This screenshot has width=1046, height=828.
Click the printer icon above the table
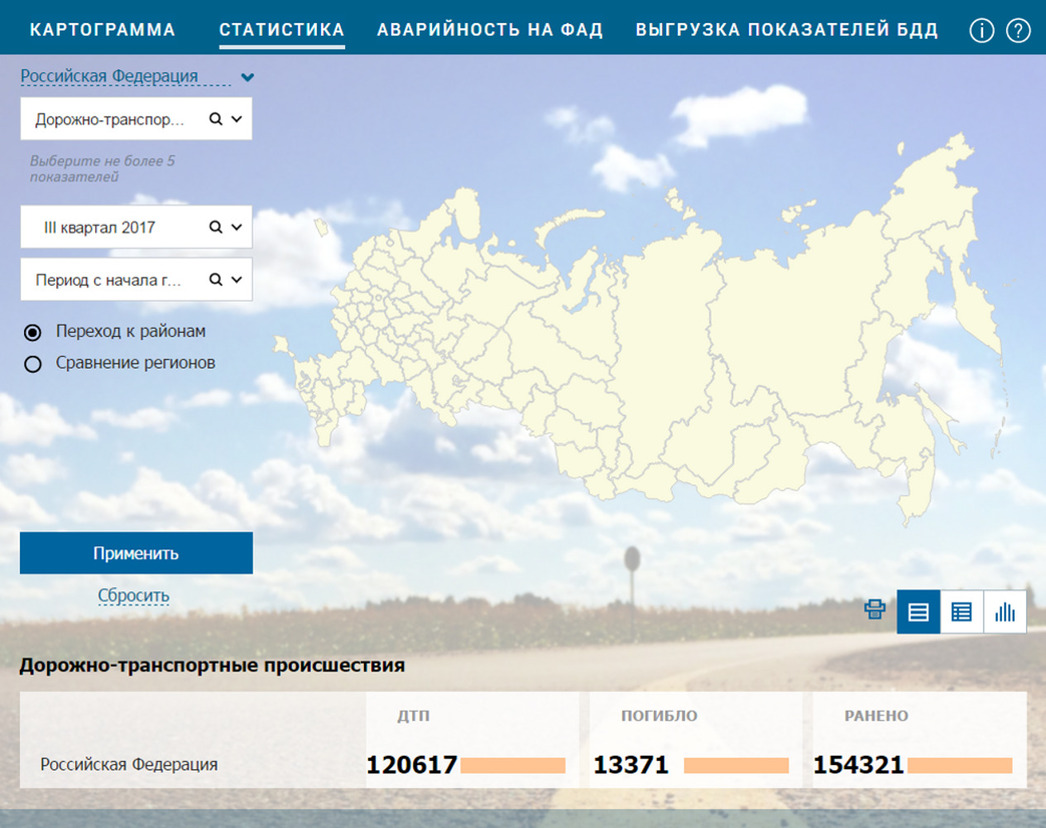[x=875, y=610]
